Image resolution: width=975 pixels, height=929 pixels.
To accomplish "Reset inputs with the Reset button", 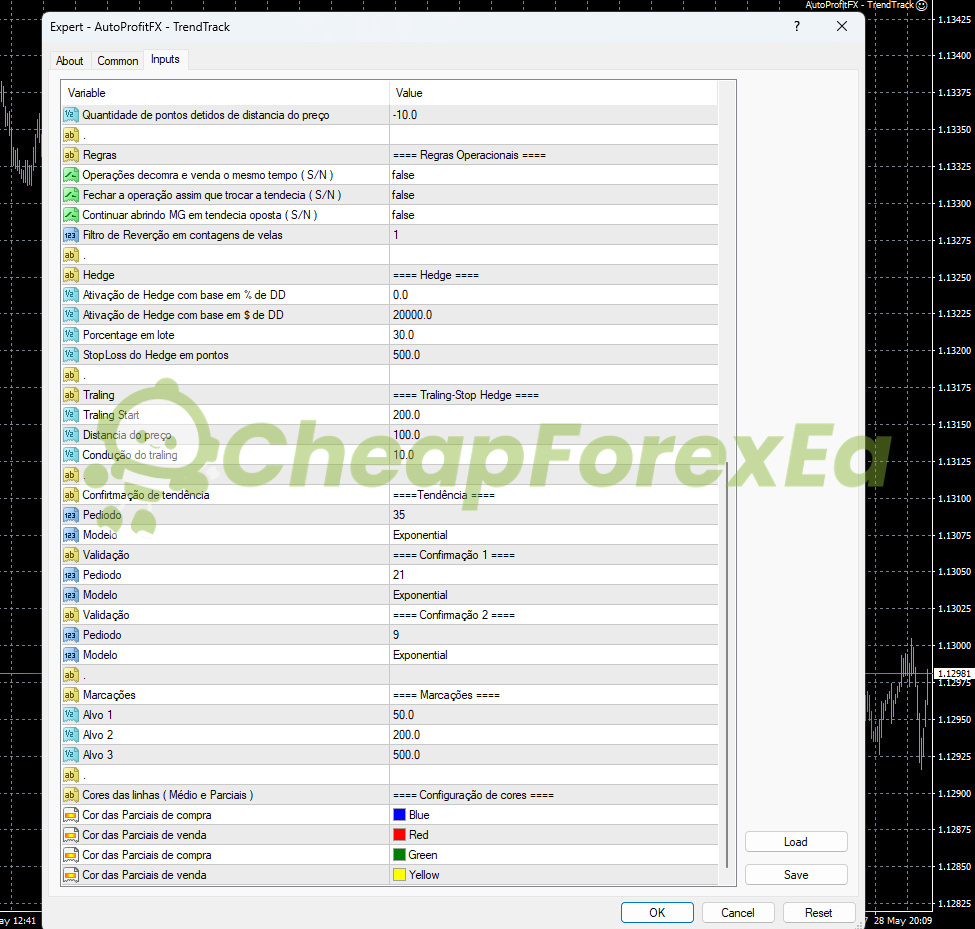I will (819, 912).
